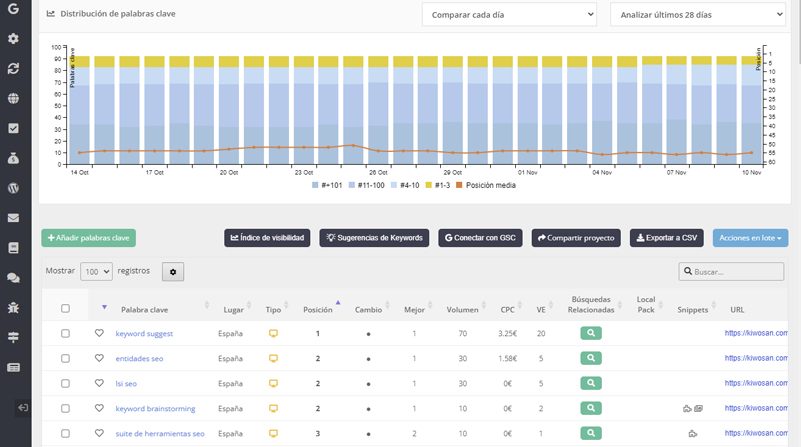This screenshot has height=447, width=801.
Task: Open the 'Analizar últimos 28 días' dropdown
Action: (698, 15)
